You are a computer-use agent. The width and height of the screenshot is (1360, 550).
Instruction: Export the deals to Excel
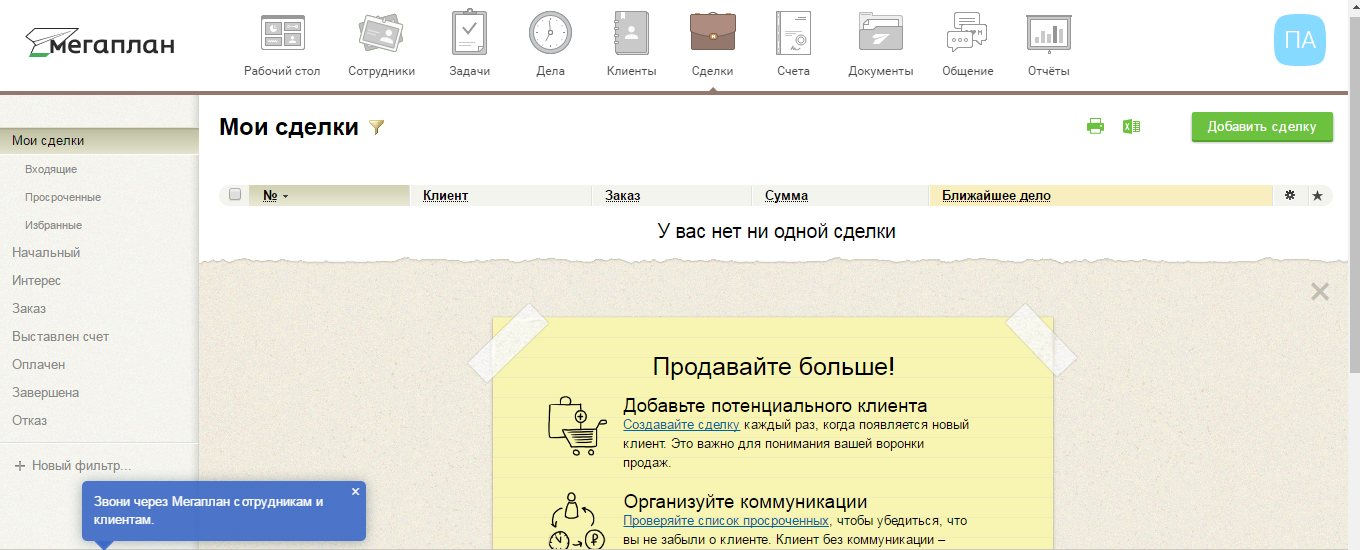point(1131,126)
